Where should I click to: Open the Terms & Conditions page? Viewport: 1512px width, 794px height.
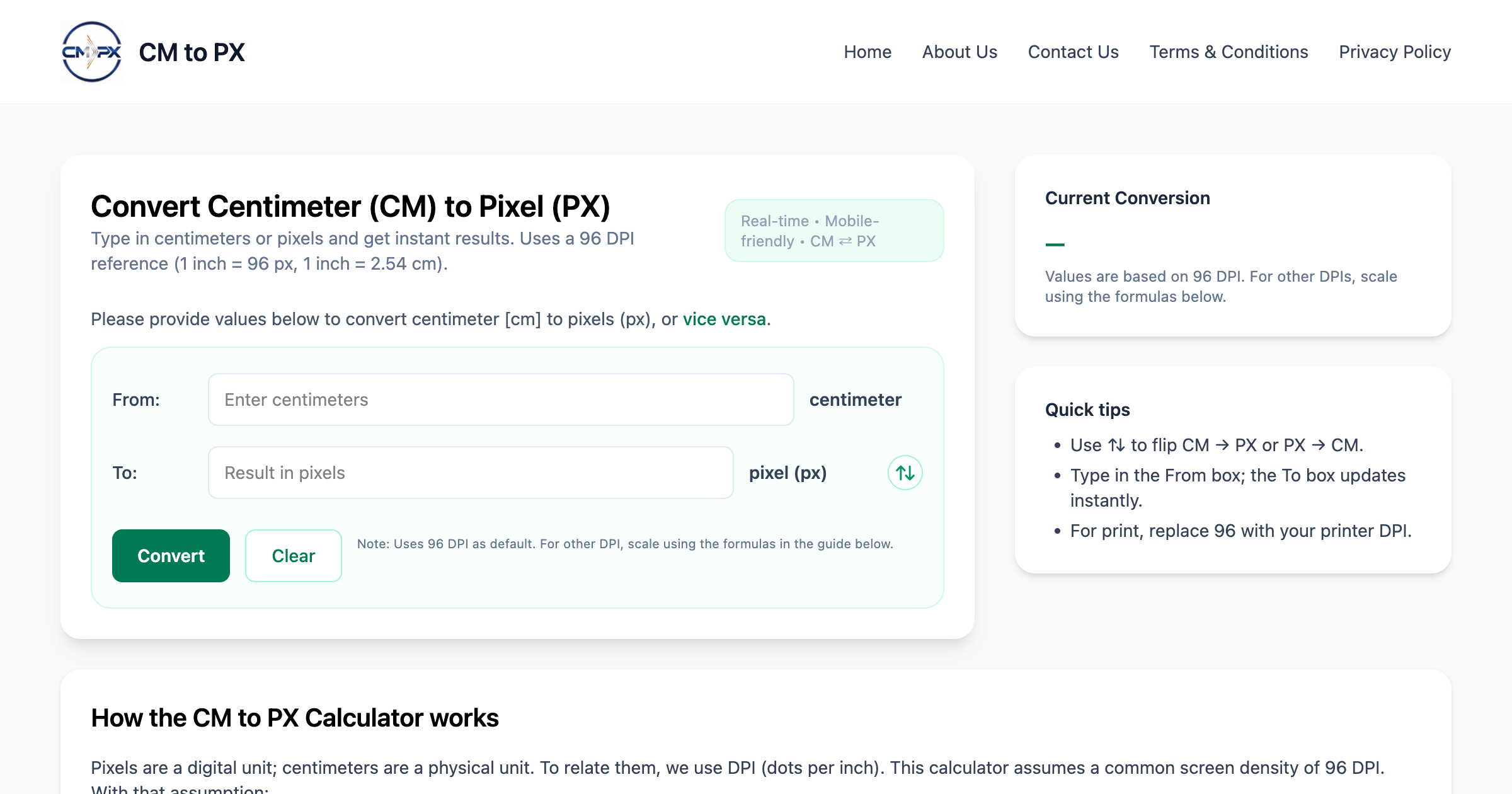[1228, 52]
